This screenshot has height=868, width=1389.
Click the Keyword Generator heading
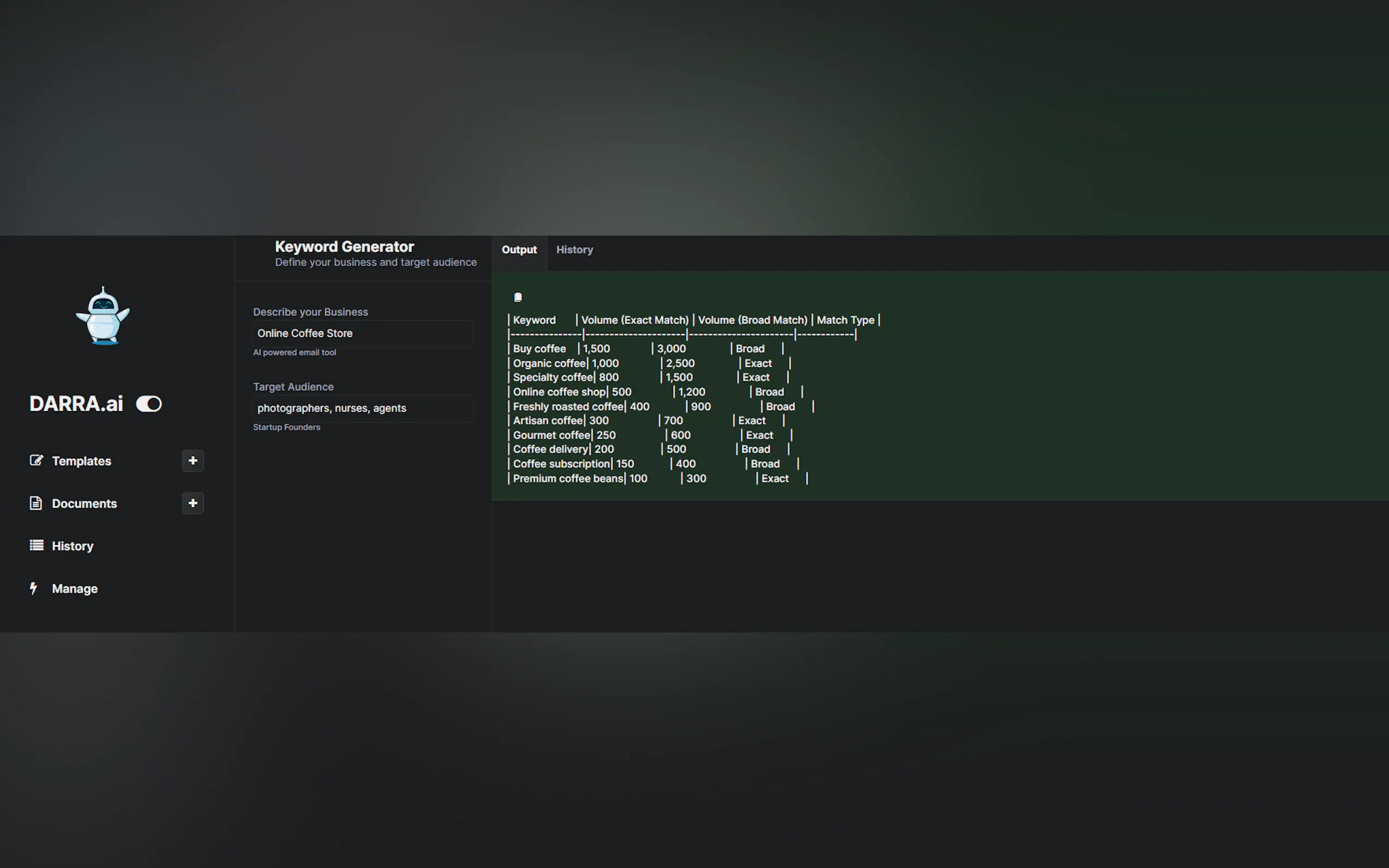(344, 247)
